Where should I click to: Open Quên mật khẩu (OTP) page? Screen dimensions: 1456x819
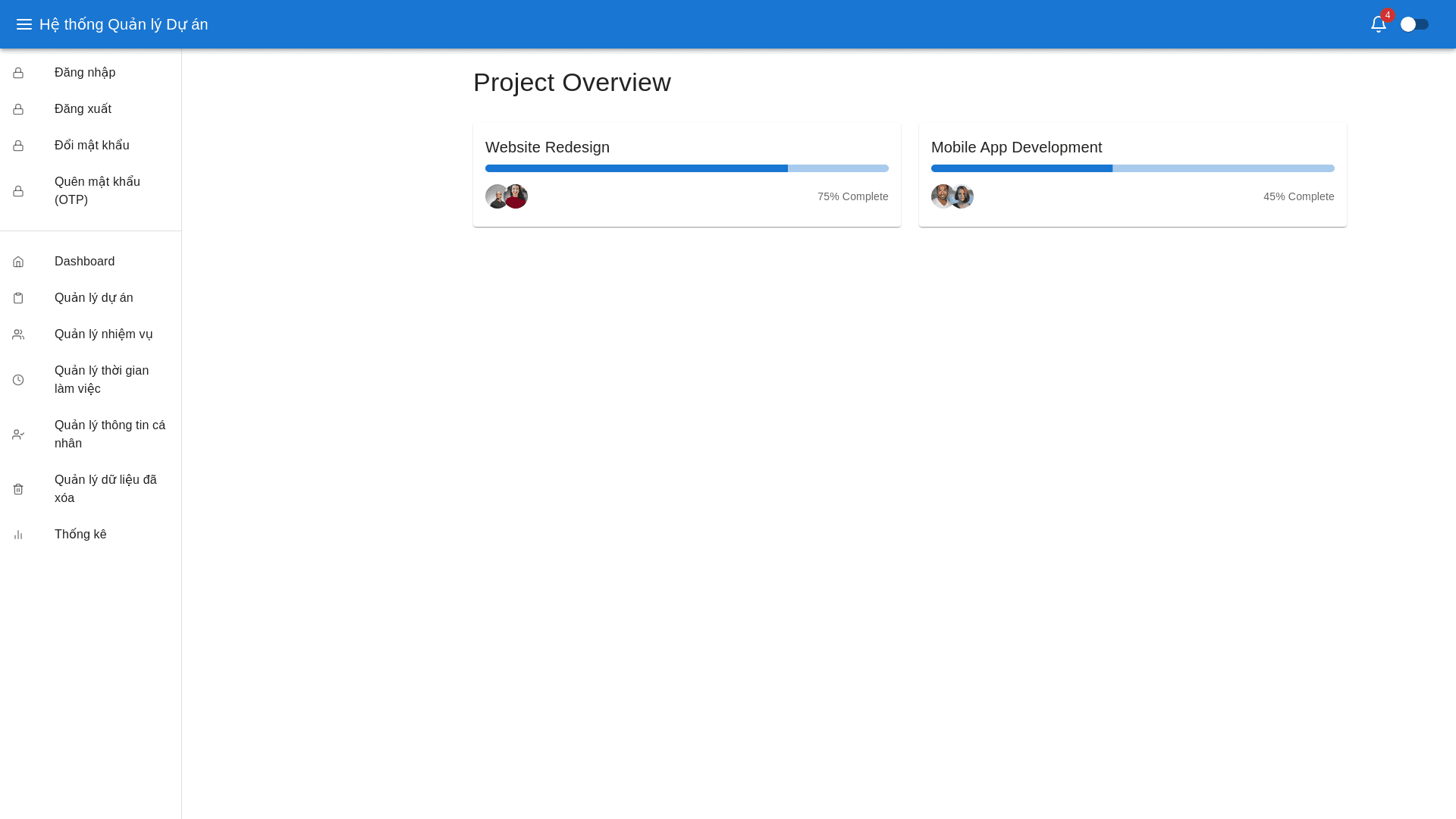(97, 191)
